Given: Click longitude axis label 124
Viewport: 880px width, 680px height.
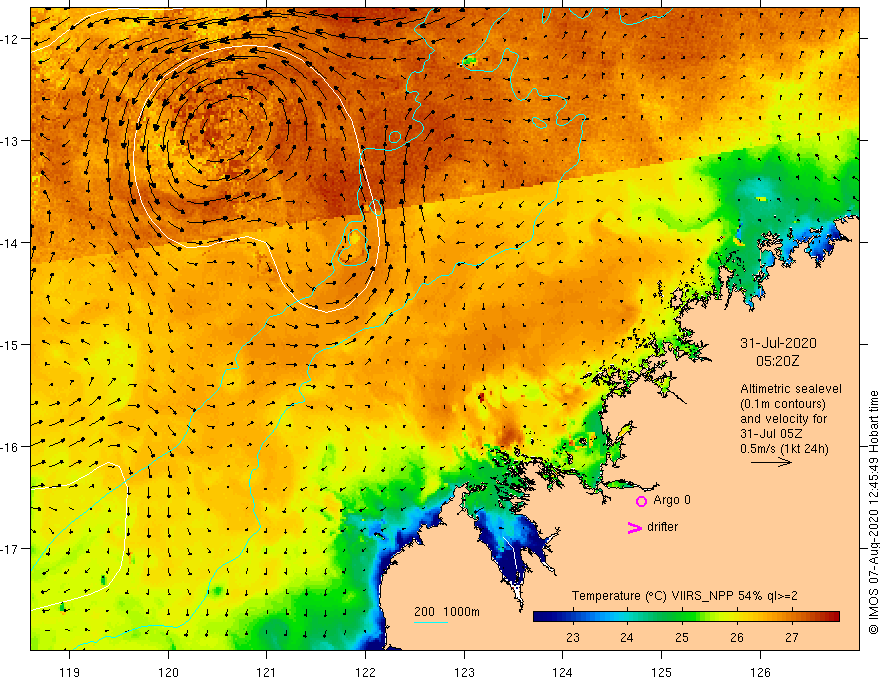Looking at the screenshot, I should coord(562,673).
